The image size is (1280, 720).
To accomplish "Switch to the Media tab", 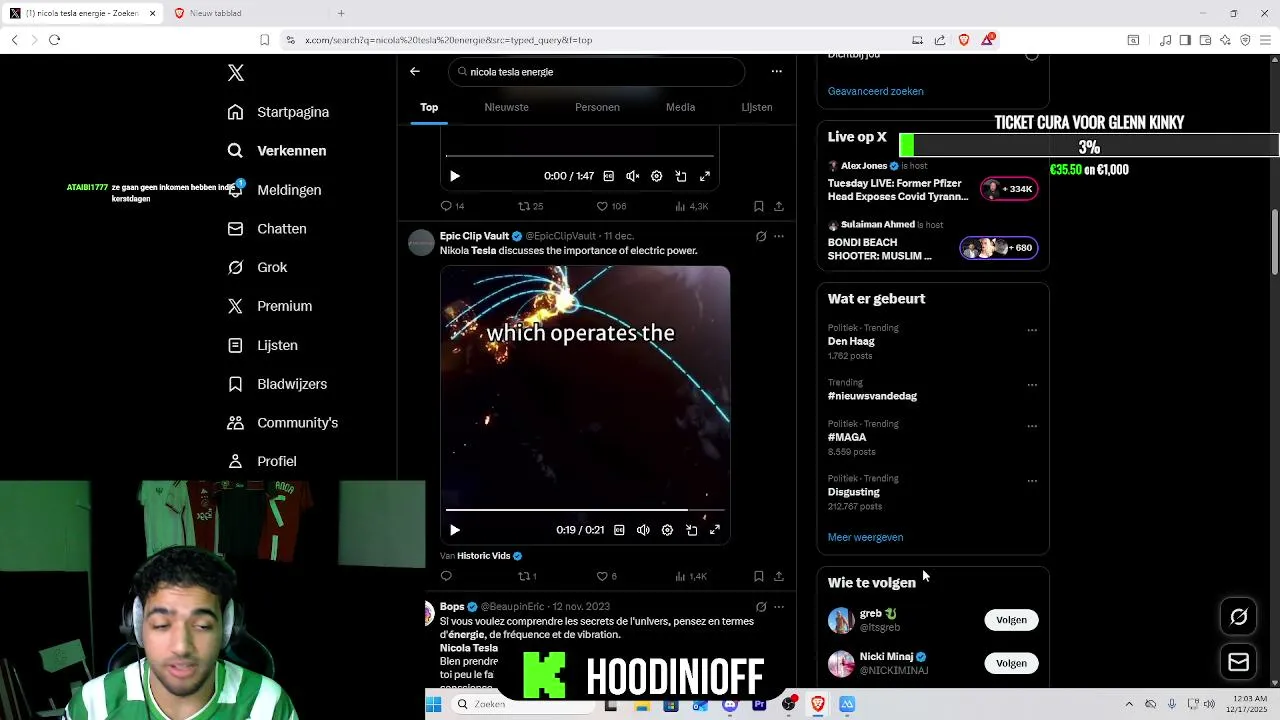I will pos(680,107).
